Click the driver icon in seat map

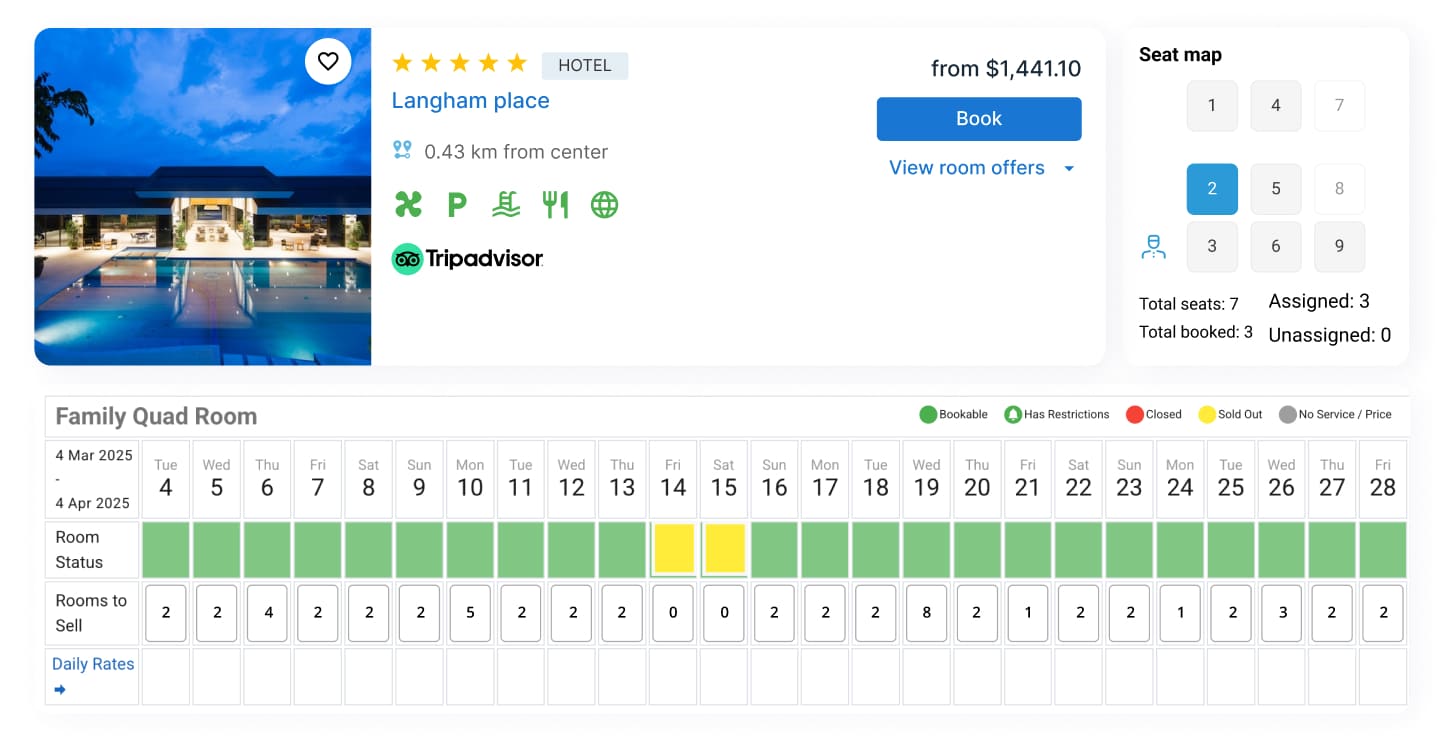(1153, 247)
